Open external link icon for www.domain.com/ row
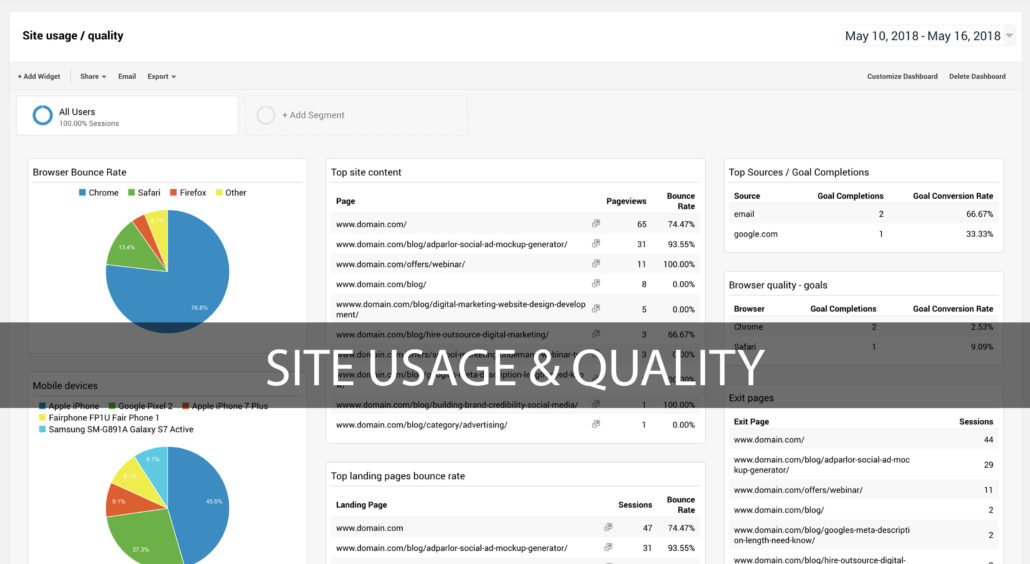1030x564 pixels. point(596,224)
